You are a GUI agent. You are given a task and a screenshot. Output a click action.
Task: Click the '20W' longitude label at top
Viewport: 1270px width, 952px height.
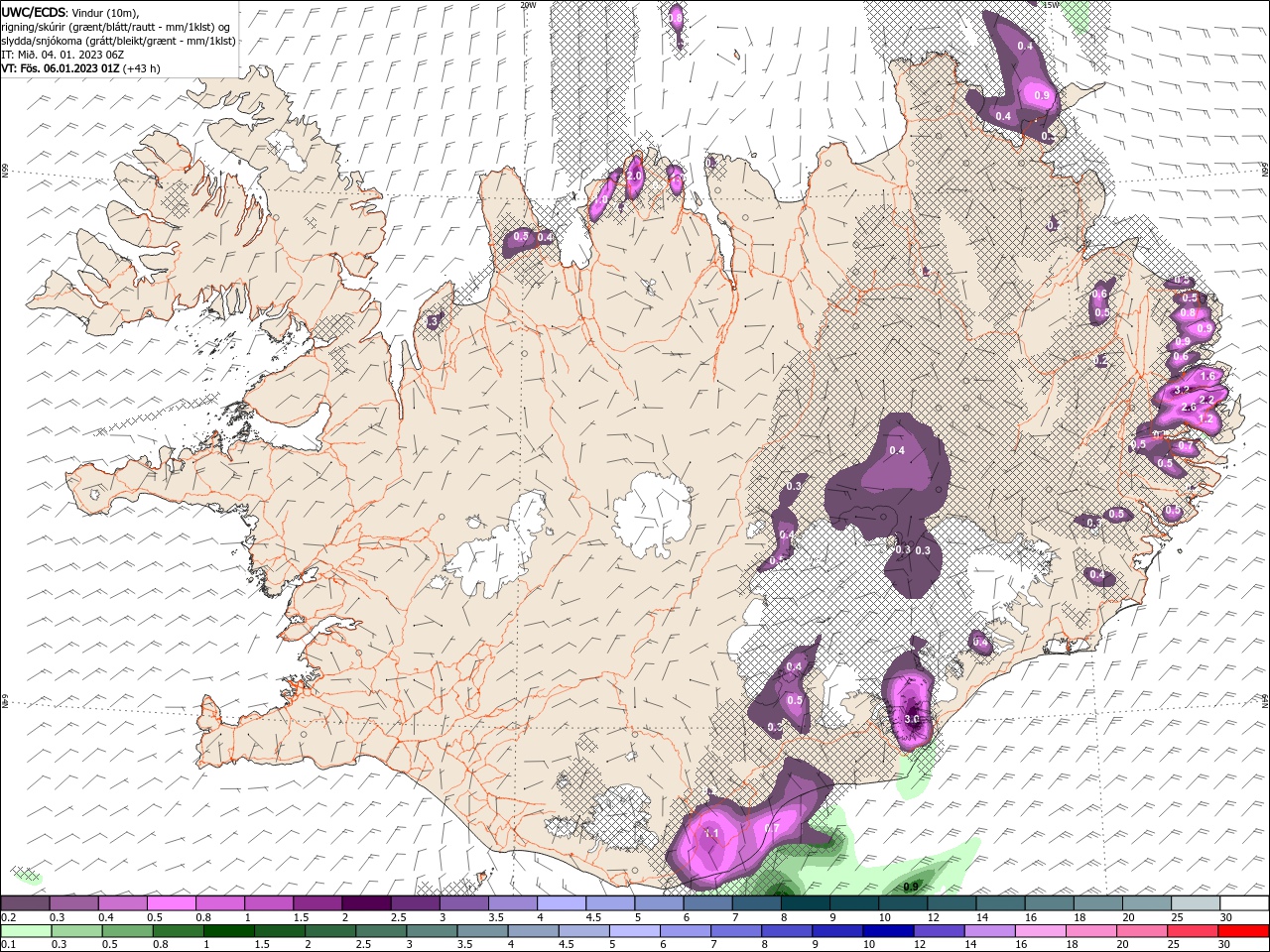(x=528, y=5)
